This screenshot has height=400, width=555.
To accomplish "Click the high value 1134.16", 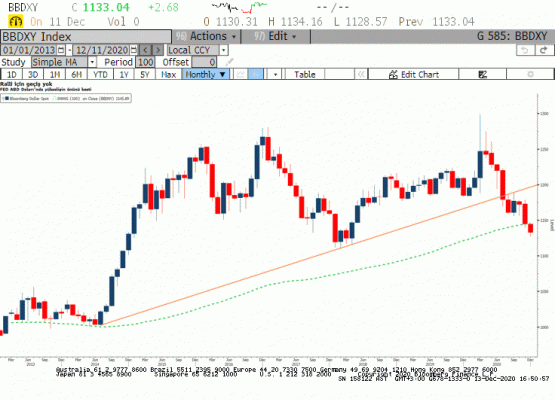I will (302, 22).
